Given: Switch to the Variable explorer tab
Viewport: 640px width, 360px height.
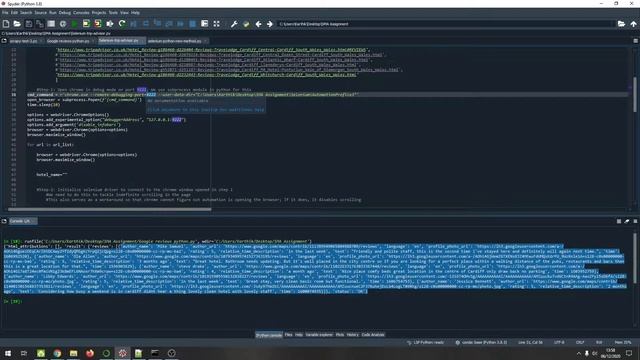Looking at the screenshot, I should (x=320, y=335).
